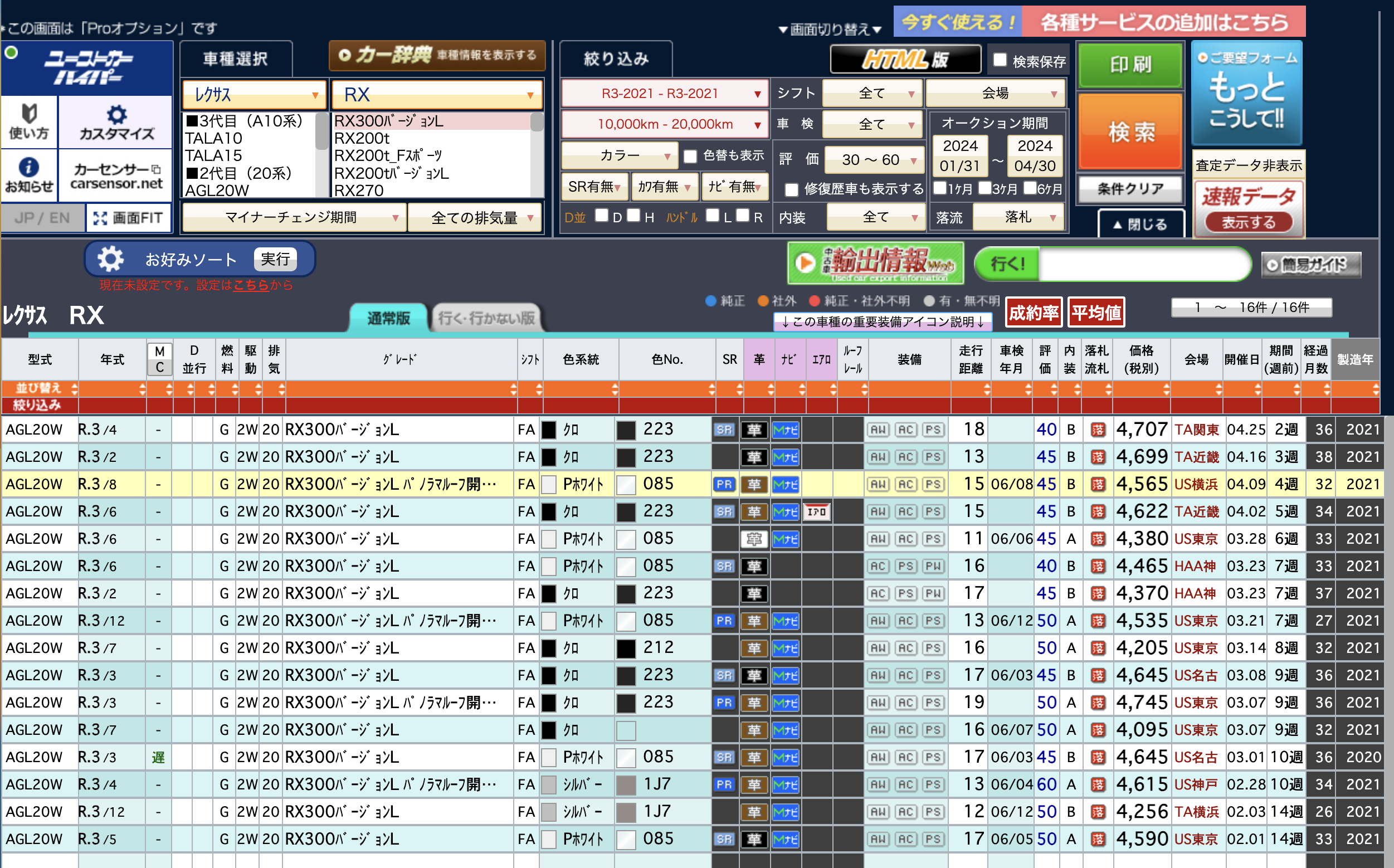Open the カー辞典 car dictionary
The image size is (1394, 868).
coord(437,56)
